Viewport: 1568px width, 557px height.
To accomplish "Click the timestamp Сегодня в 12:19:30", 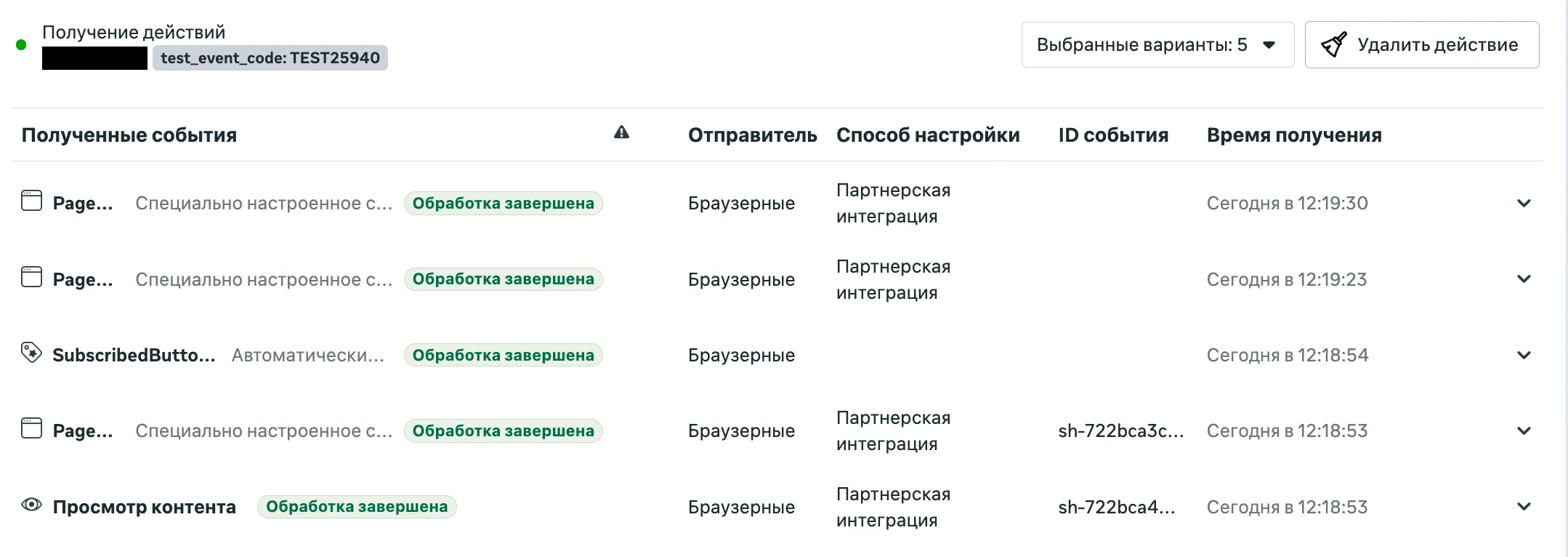I will (1288, 204).
